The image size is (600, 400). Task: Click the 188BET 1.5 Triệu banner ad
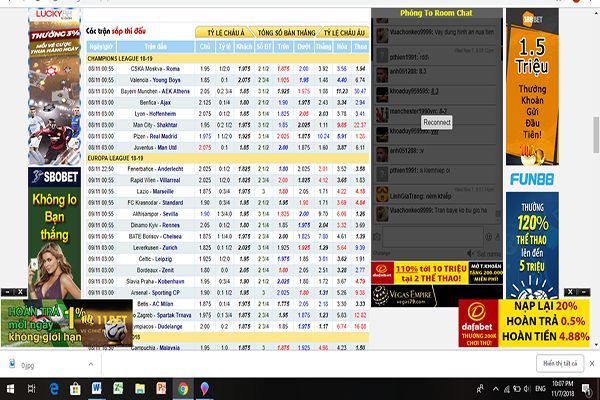[x=532, y=87]
